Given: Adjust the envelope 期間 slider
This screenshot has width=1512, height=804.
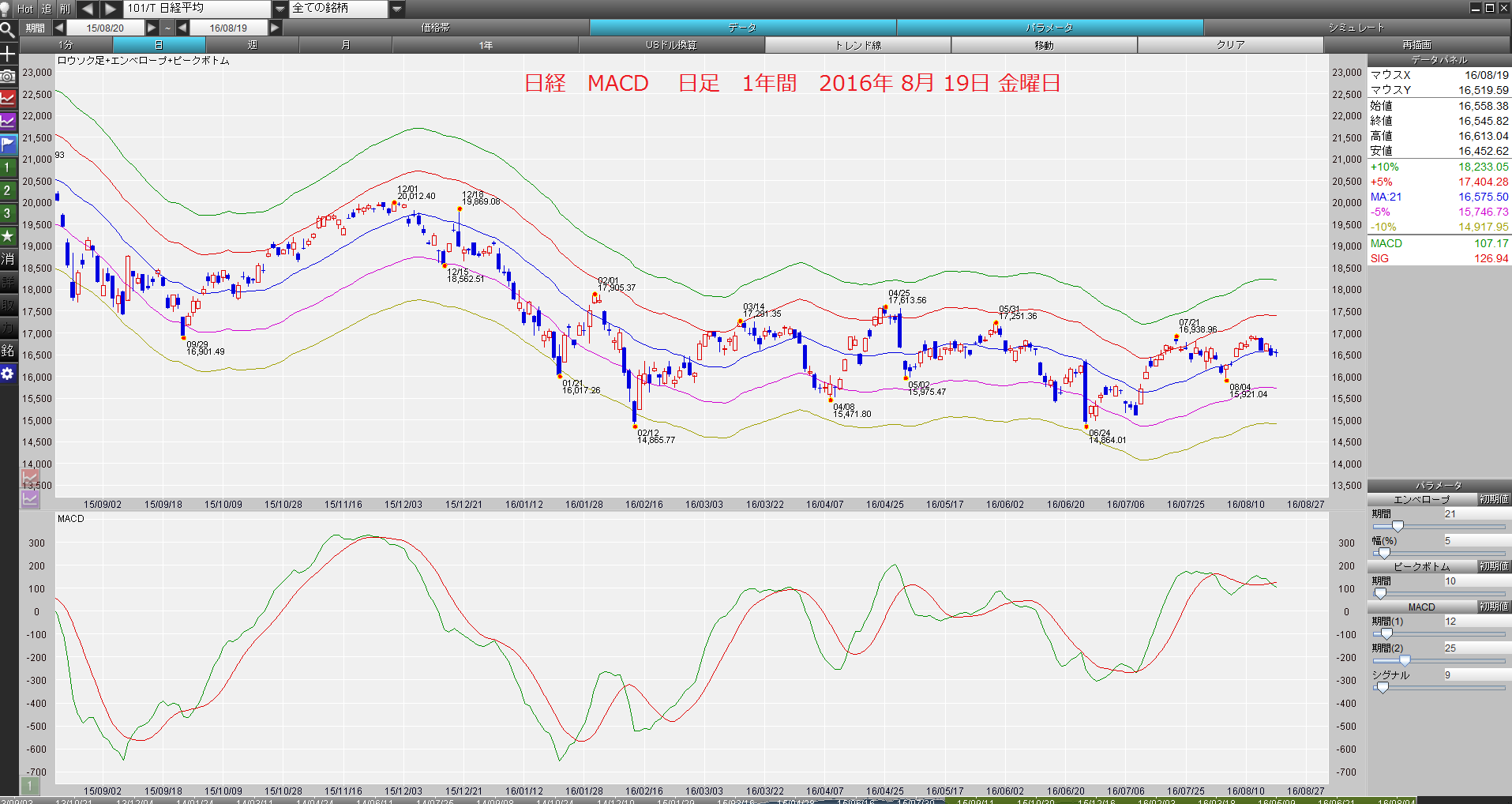Looking at the screenshot, I should point(1398,526).
